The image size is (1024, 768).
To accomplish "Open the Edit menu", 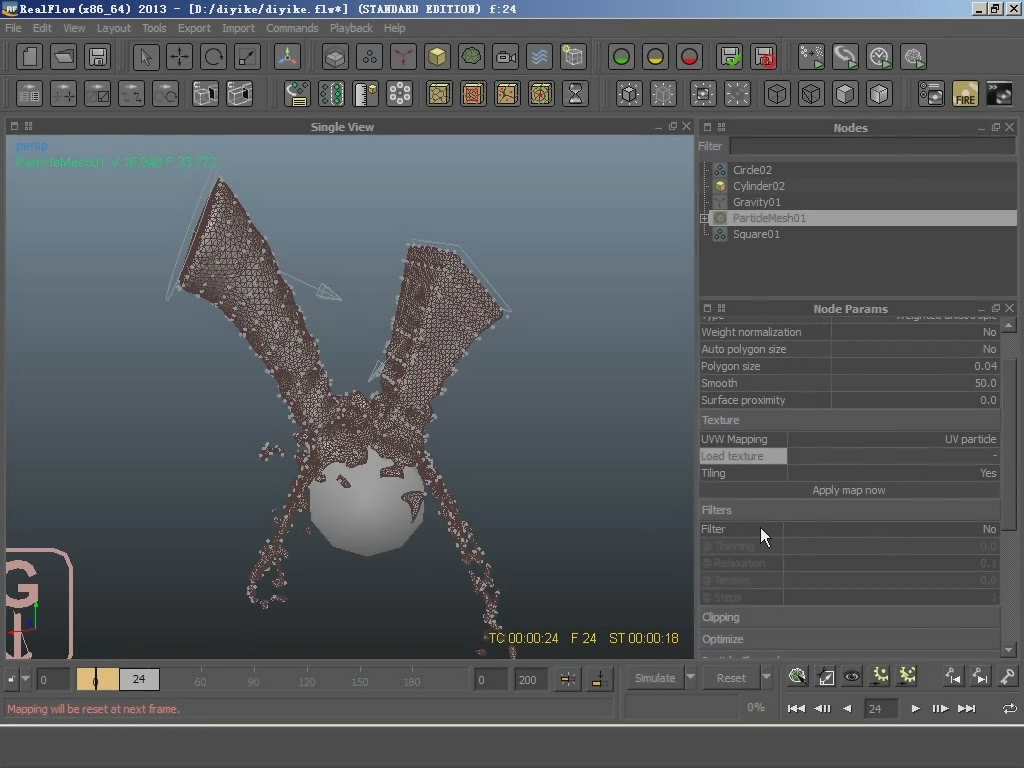I will click(42, 28).
